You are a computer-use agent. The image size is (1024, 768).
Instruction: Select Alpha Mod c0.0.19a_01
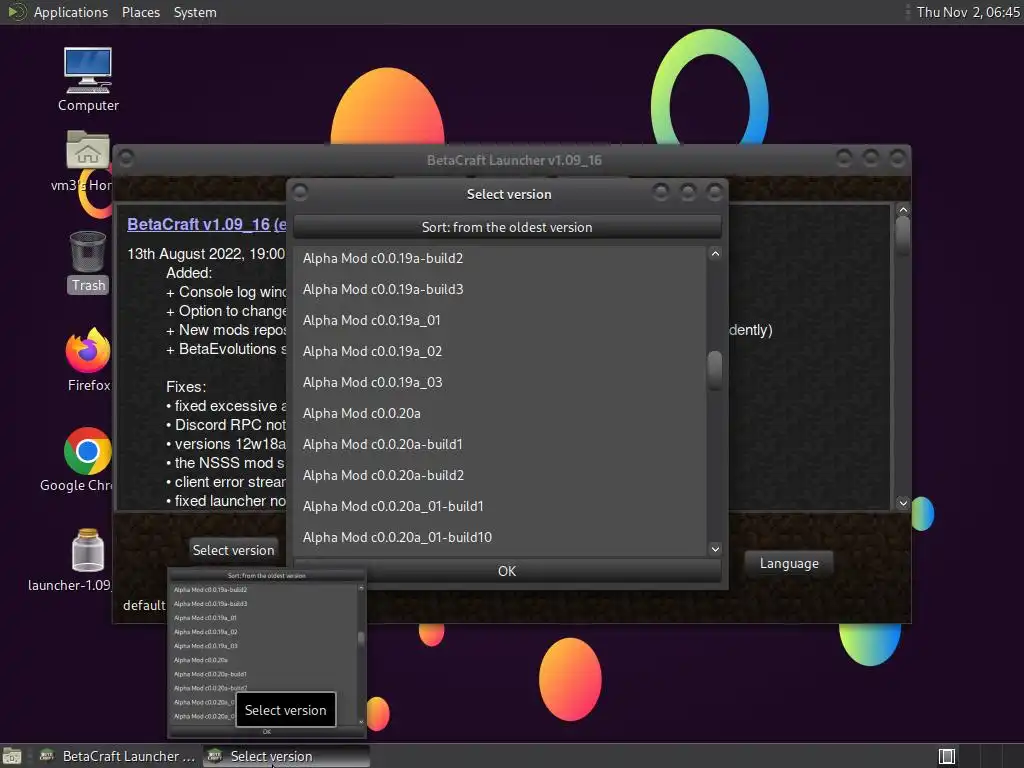(500, 321)
